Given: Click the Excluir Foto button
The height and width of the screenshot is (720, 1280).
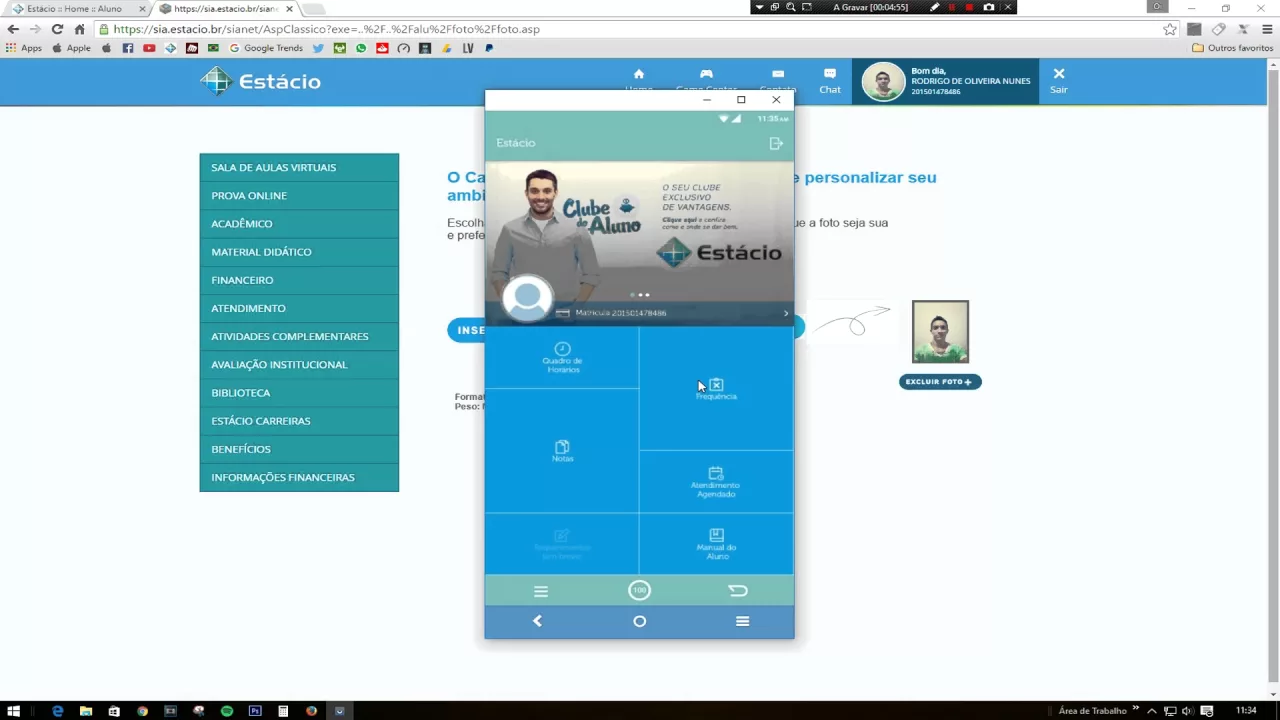Looking at the screenshot, I should (940, 382).
